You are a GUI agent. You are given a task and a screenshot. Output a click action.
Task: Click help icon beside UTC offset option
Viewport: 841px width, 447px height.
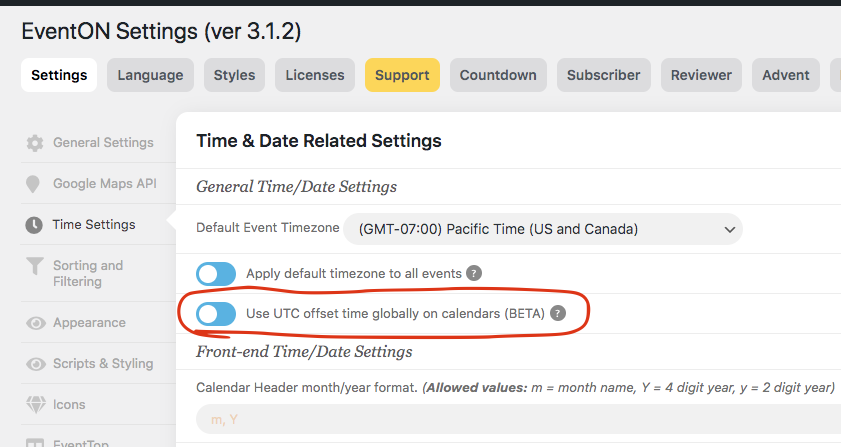558,313
